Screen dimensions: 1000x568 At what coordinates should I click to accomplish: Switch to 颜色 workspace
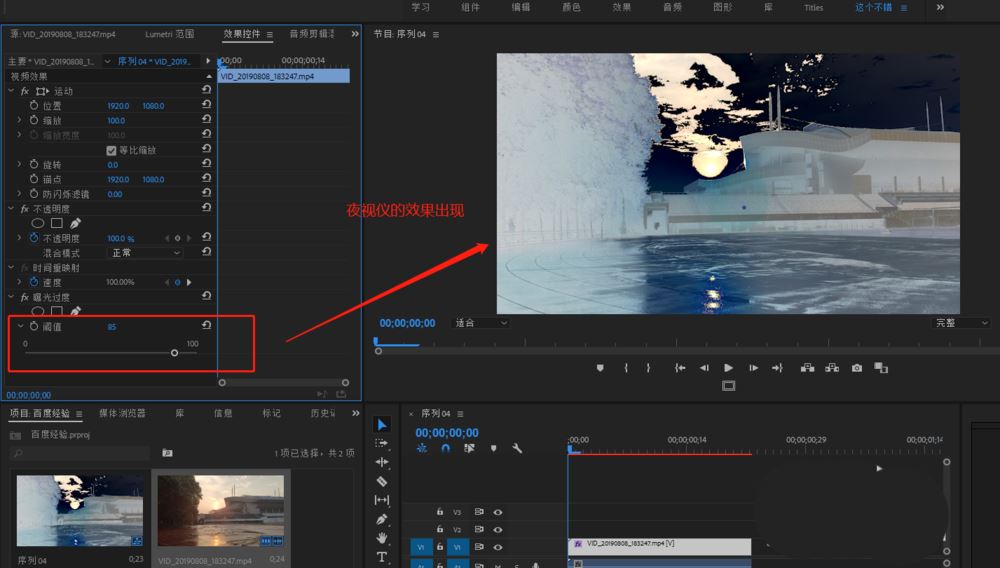tap(571, 7)
